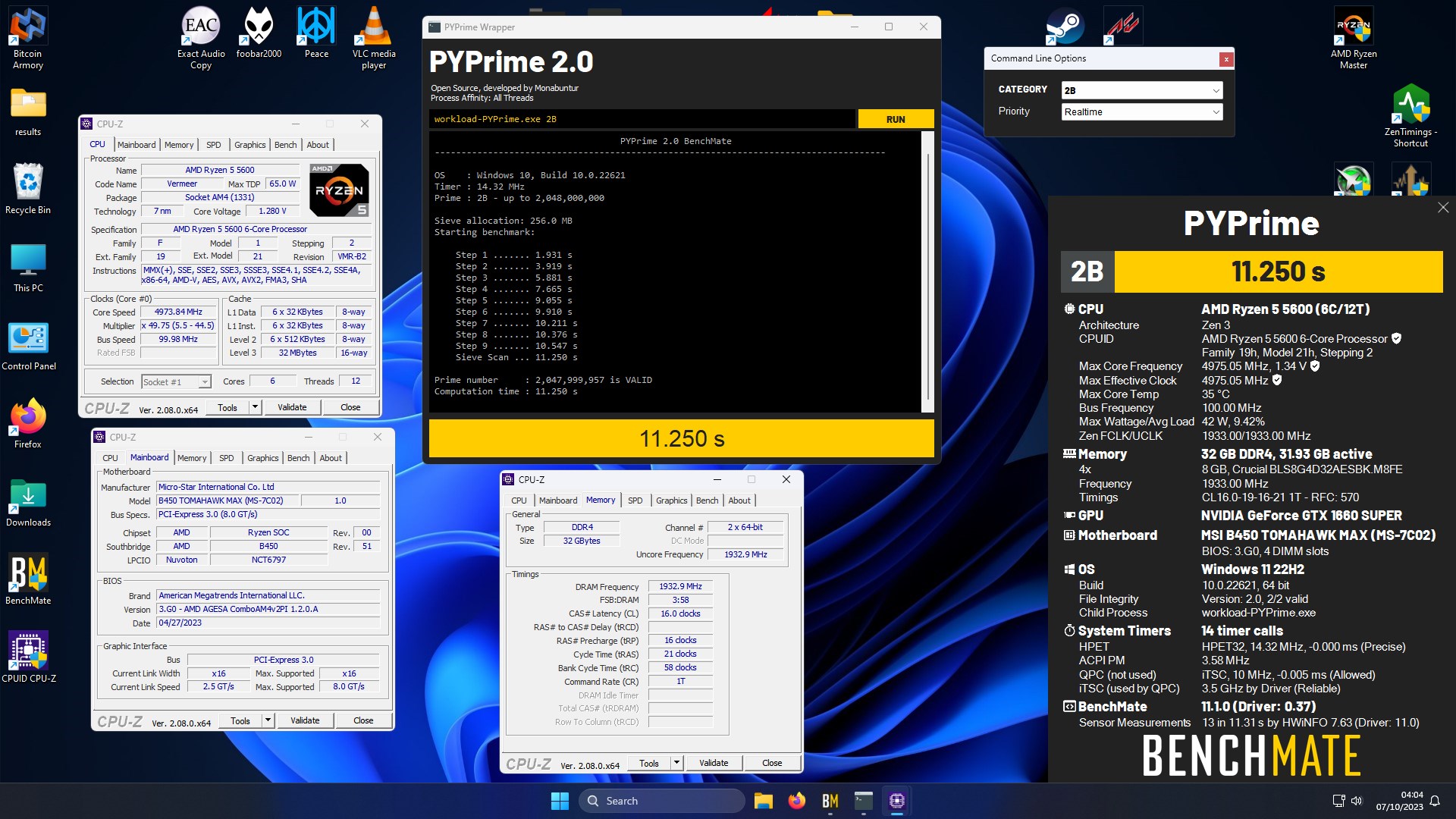Click the CAS# Latency 16.0 clocks value

pyautogui.click(x=680, y=614)
